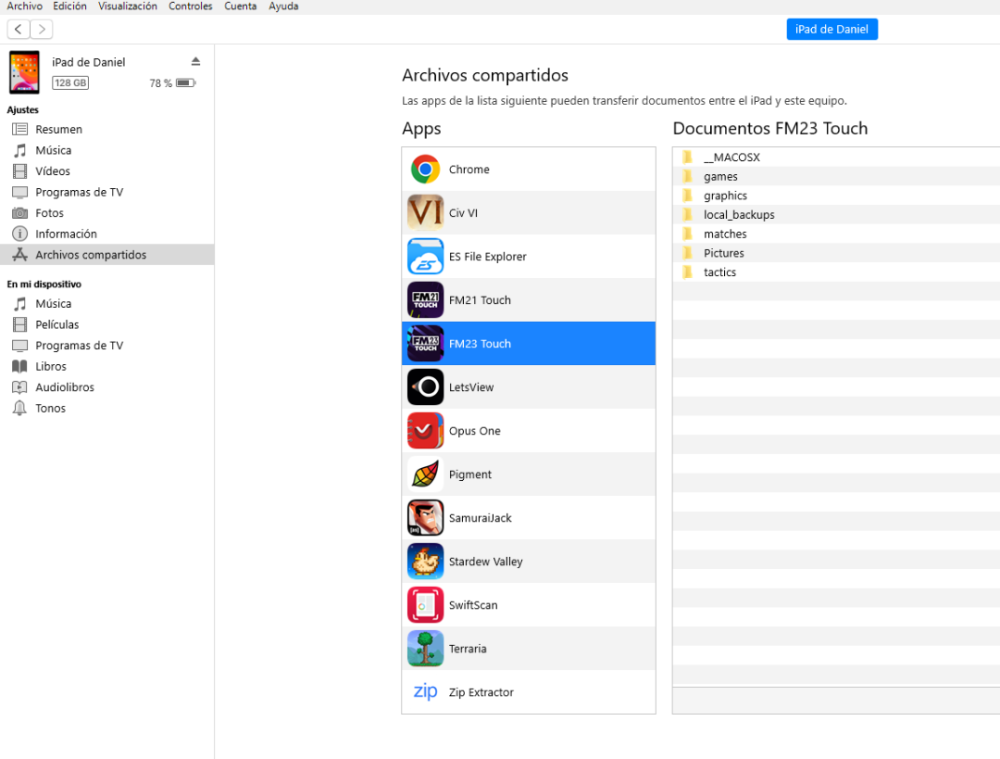1000x759 pixels.
Task: Choose the SwiftScan app icon
Action: (x=425, y=605)
